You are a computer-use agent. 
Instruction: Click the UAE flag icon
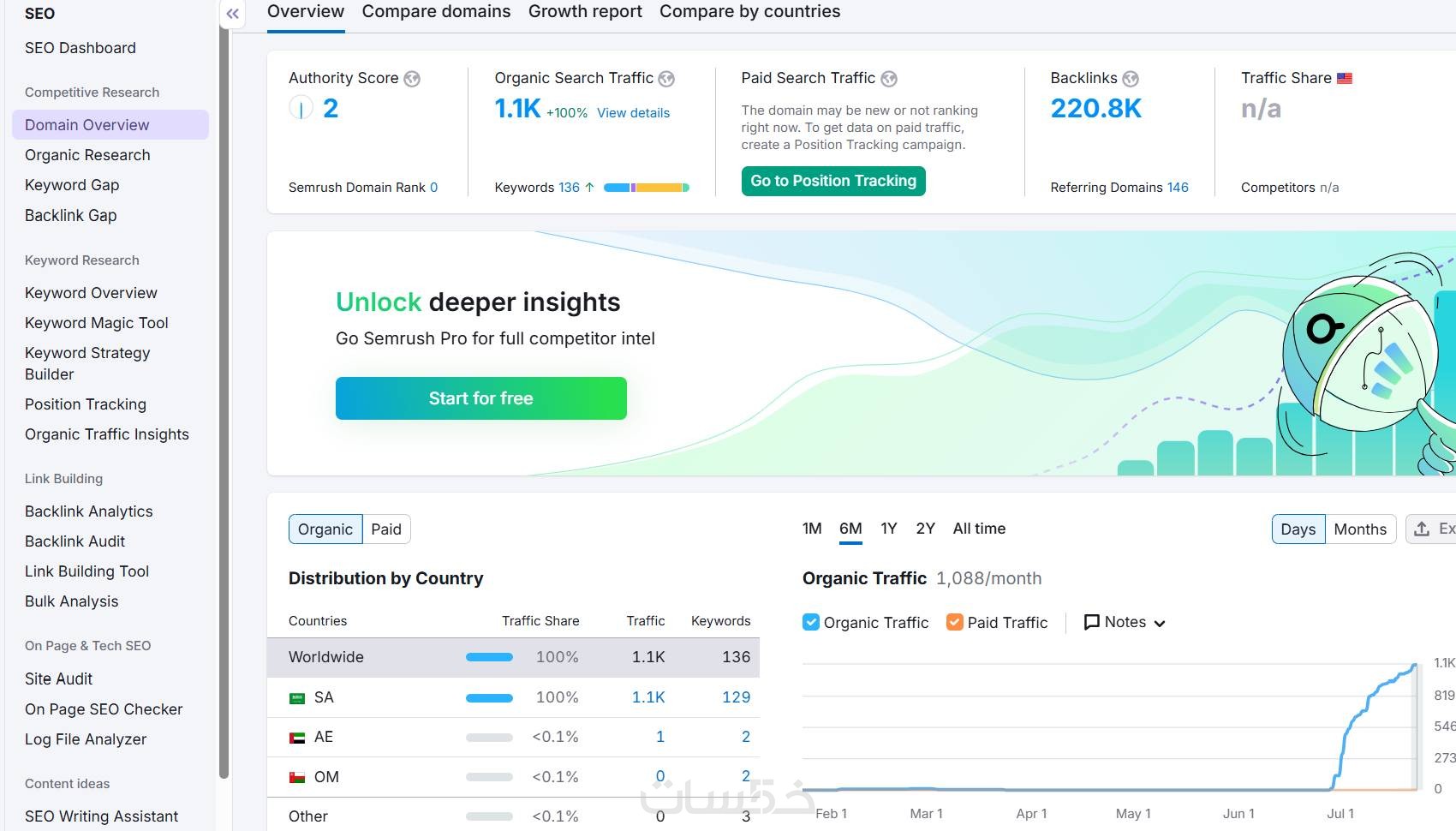click(x=297, y=738)
